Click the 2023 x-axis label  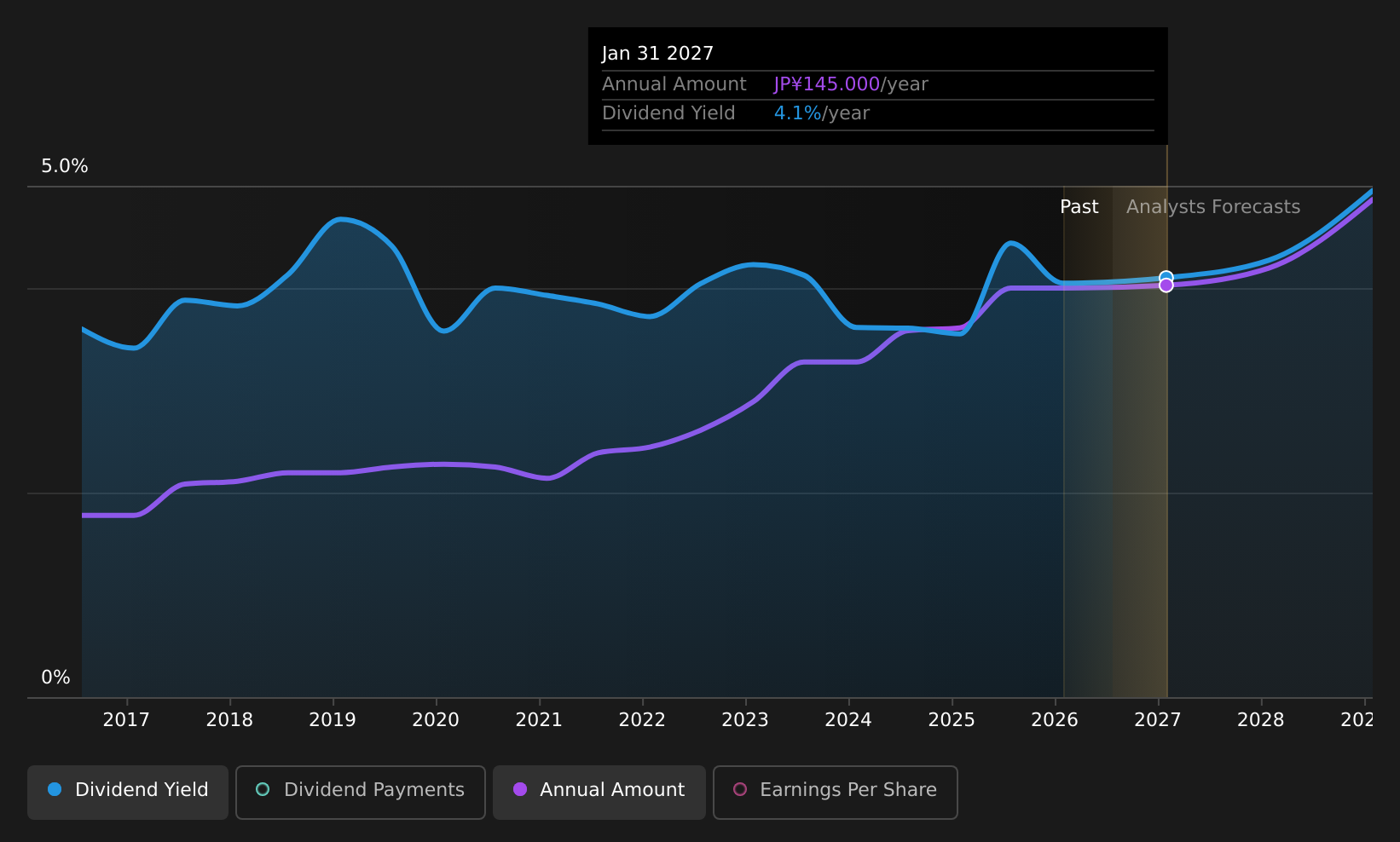click(745, 720)
